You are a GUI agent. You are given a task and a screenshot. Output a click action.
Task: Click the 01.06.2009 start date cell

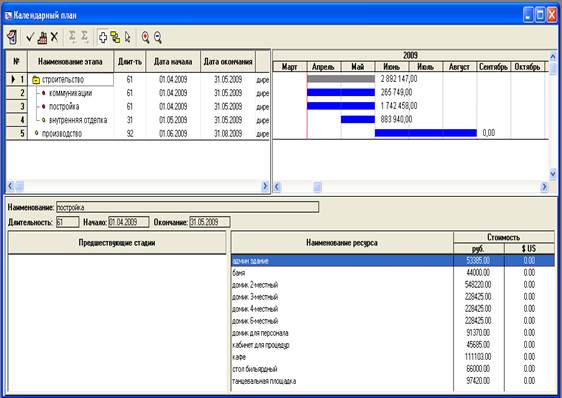173,134
